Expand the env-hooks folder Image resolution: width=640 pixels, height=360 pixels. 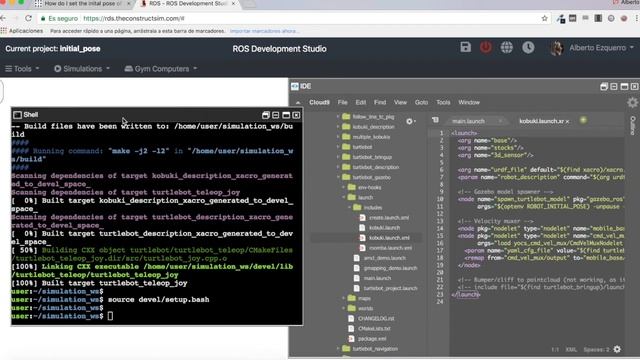pos(344,187)
